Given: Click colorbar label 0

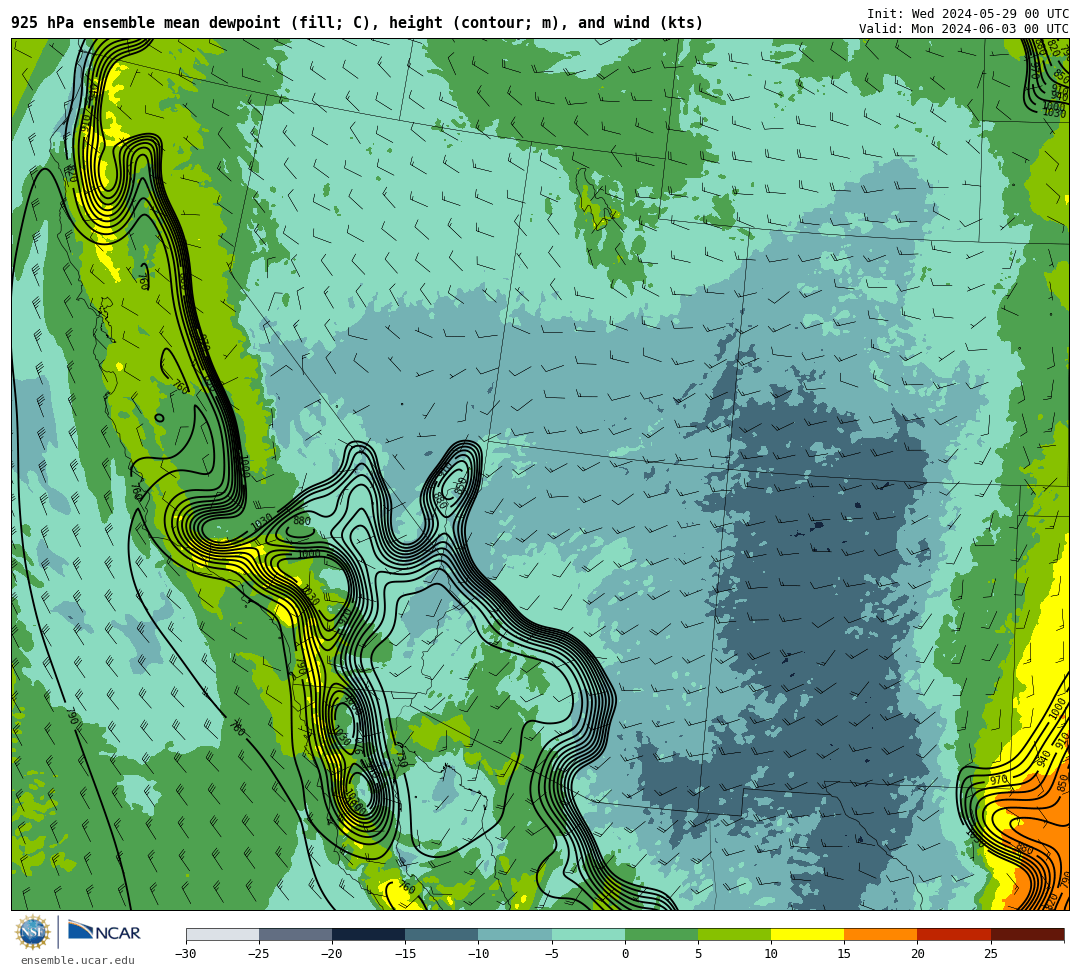Looking at the screenshot, I should (x=625, y=954).
